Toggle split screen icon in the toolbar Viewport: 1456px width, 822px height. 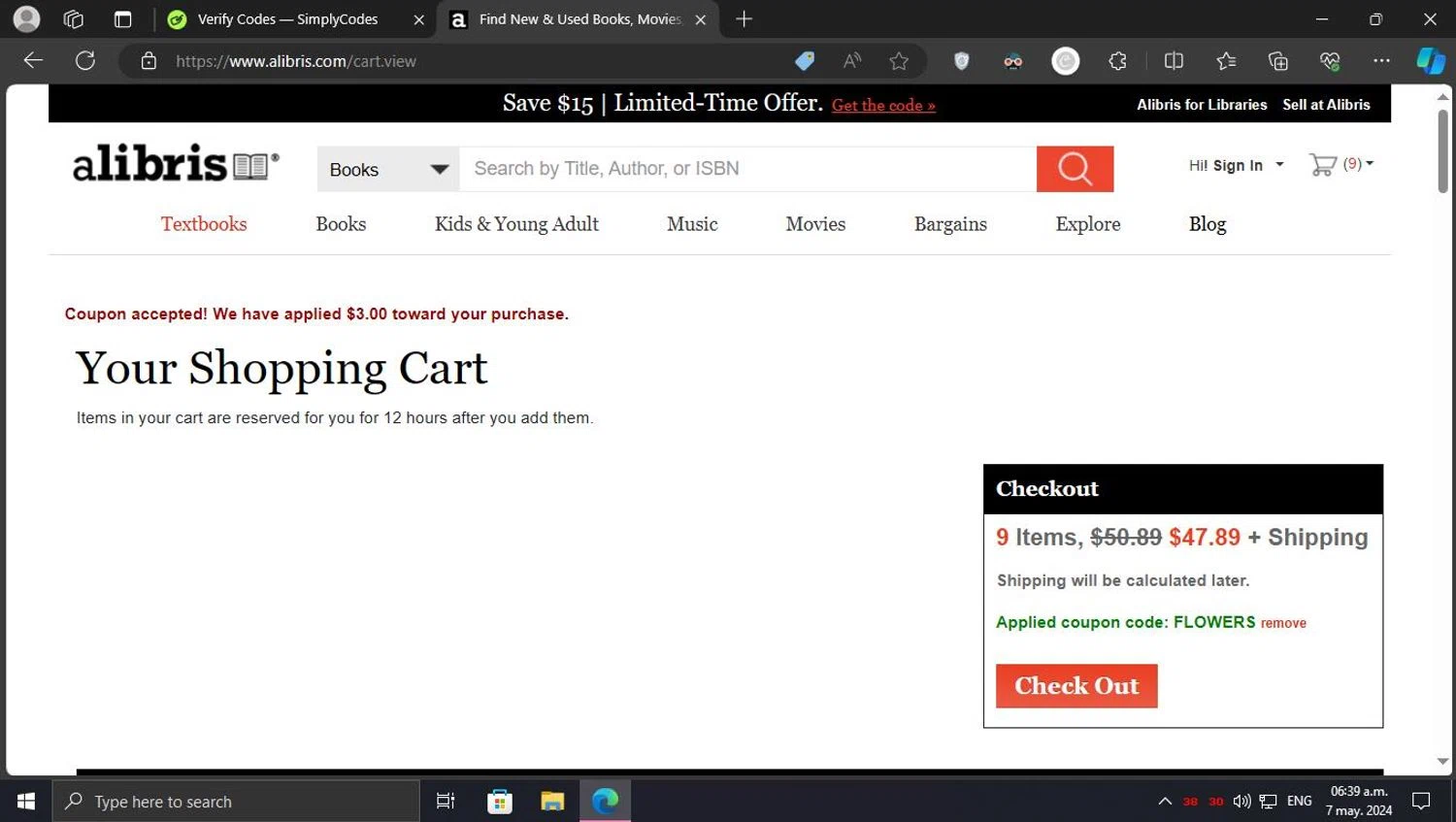point(1174,61)
